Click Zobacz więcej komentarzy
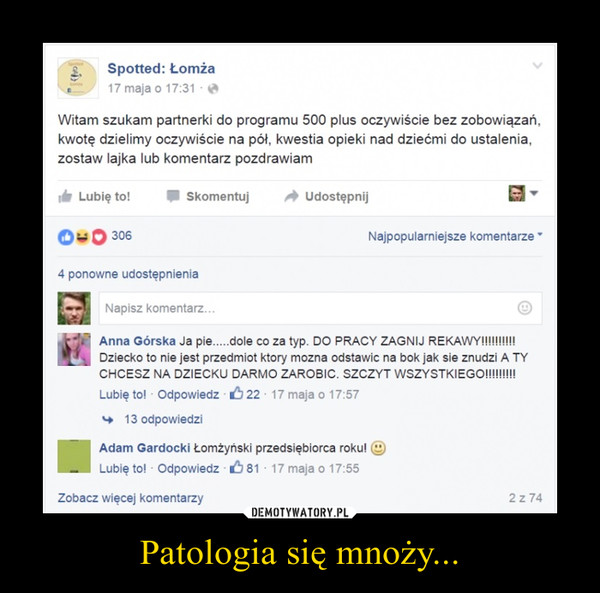Screen dimensions: 600x593 click(130, 498)
